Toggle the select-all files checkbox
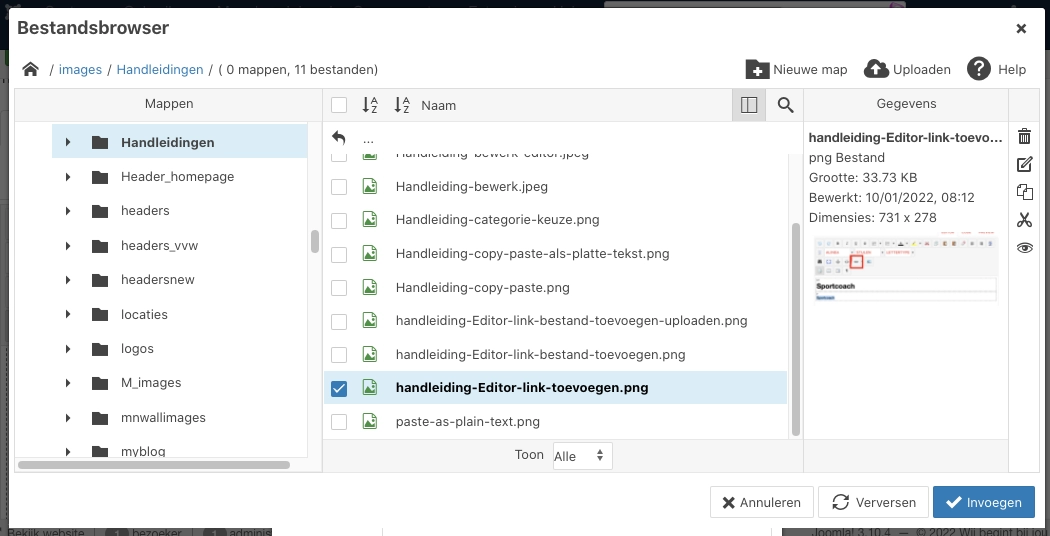Screen dimensions: 1050x536 coord(339,105)
